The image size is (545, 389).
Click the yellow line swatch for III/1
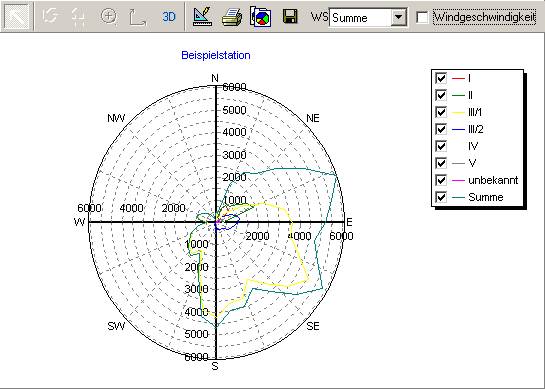coord(458,113)
